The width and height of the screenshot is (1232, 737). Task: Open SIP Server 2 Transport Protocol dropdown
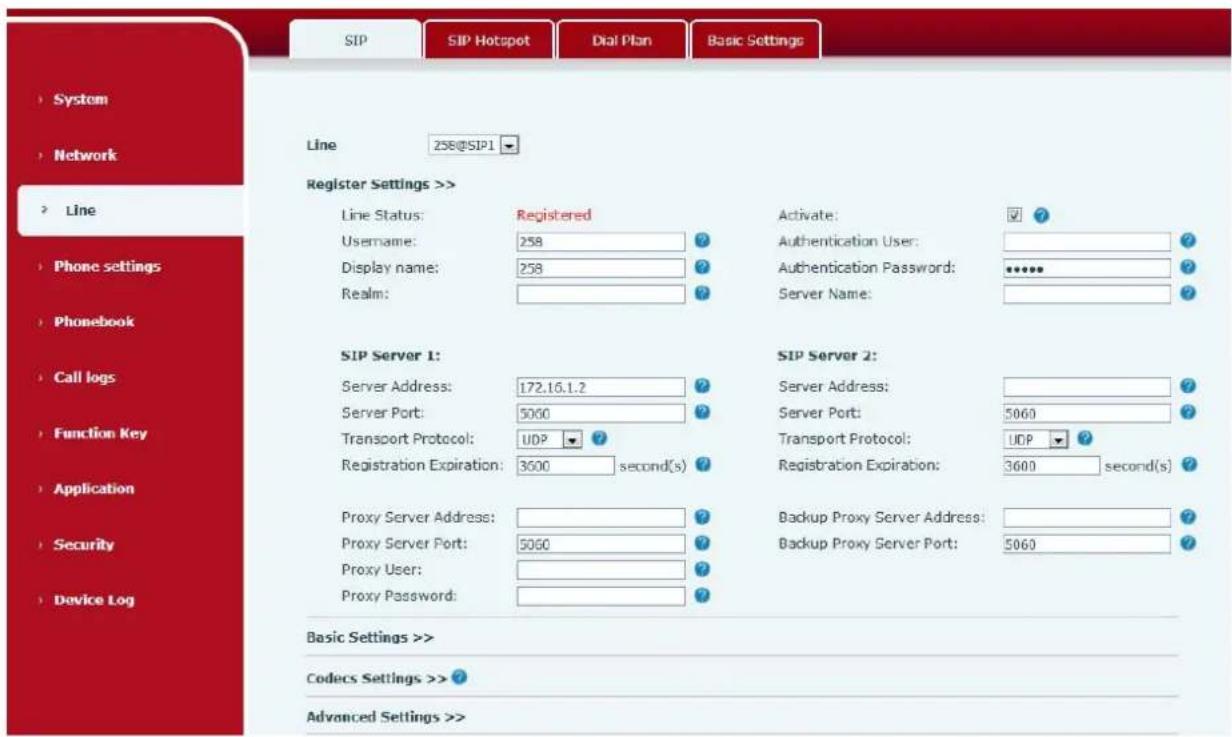pyautogui.click(x=1036, y=439)
